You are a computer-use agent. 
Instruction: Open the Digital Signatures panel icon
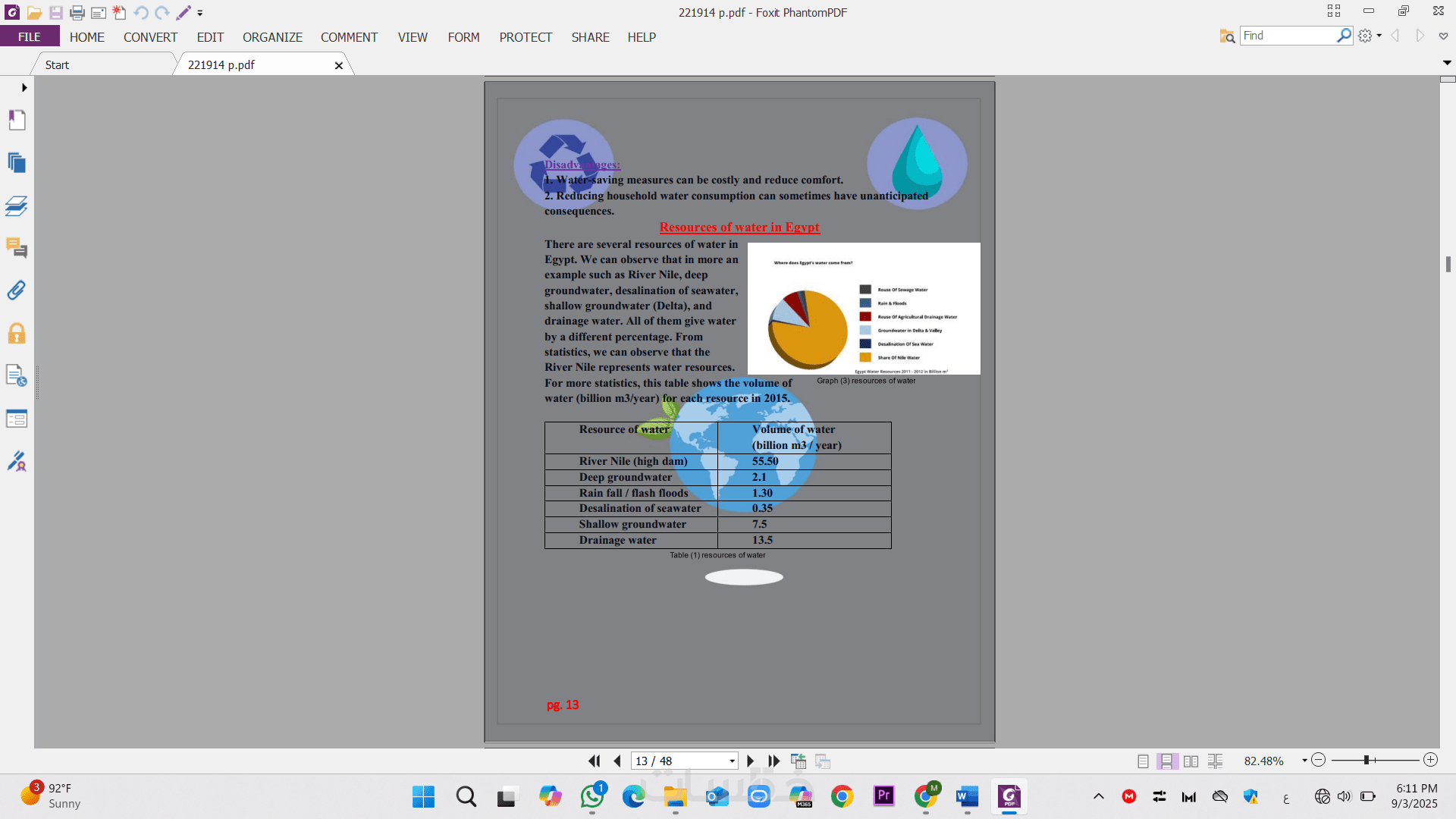17,461
